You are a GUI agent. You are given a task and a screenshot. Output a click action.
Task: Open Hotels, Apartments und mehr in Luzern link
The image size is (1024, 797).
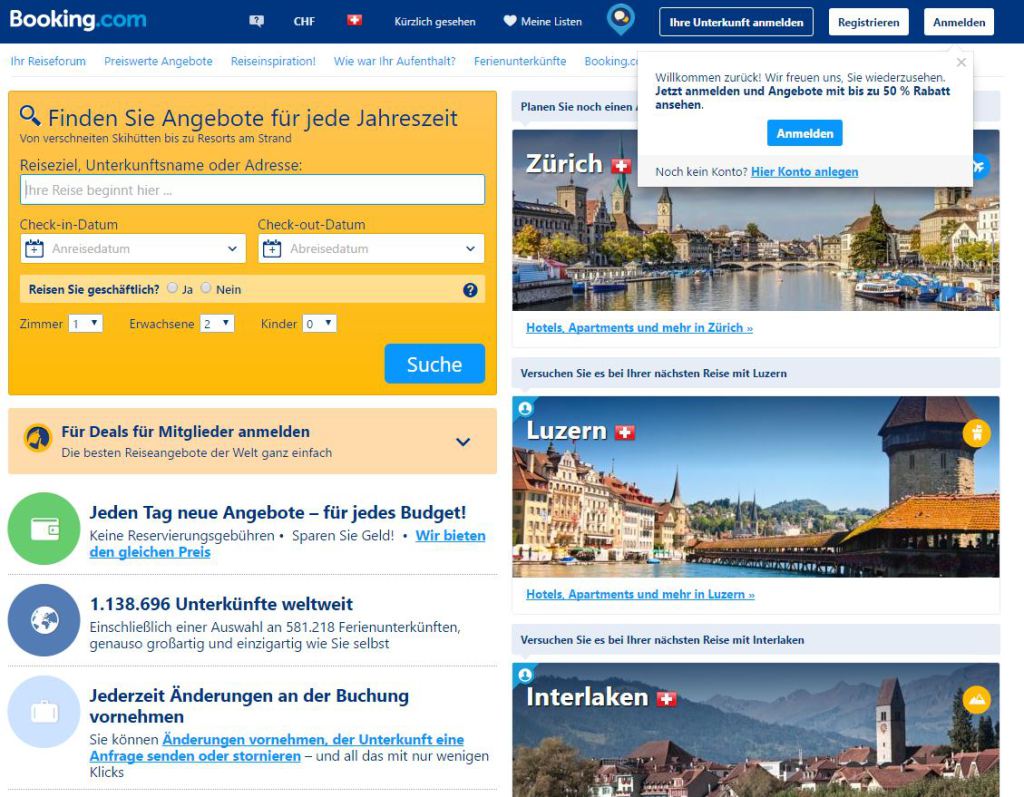coord(640,594)
